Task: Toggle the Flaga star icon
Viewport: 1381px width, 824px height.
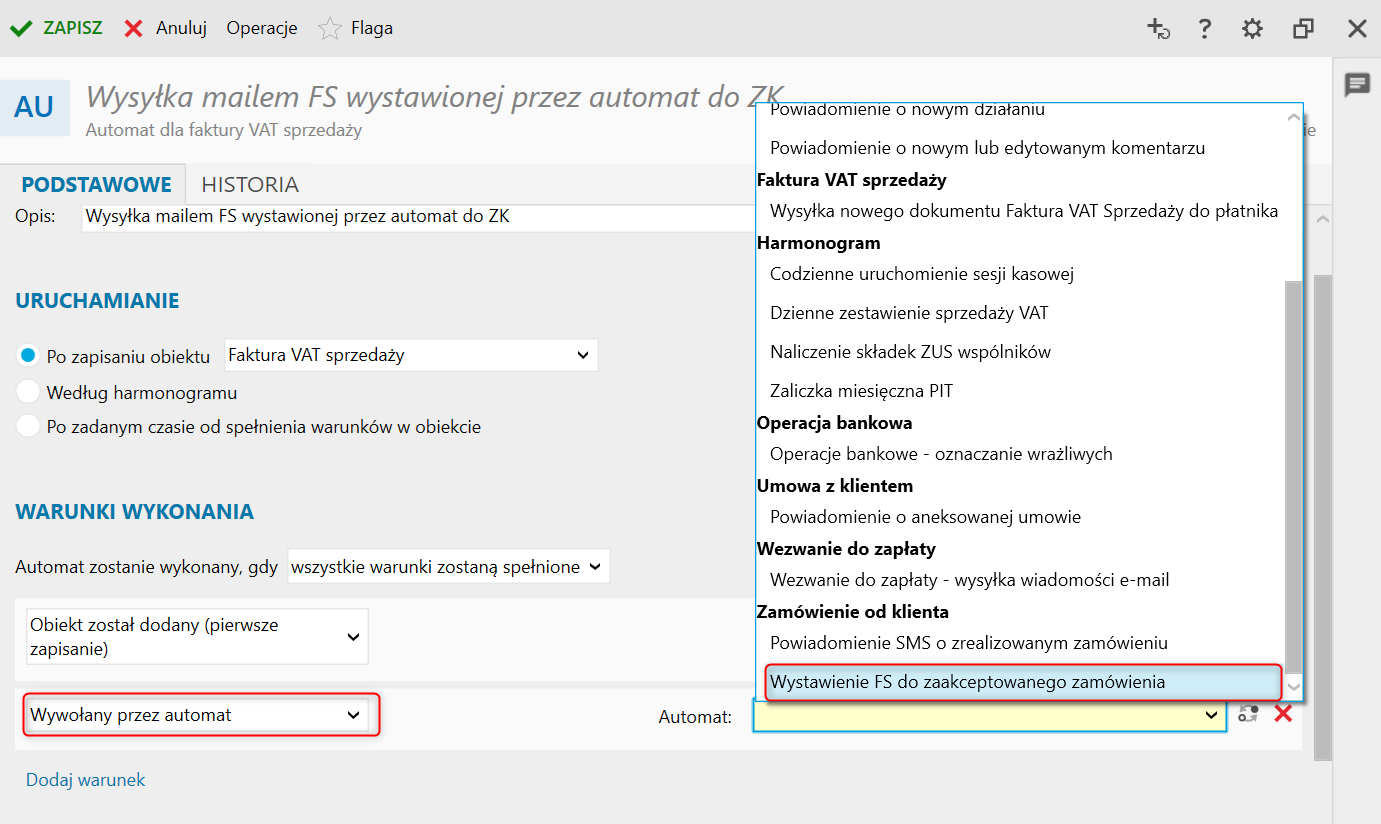Action: [x=329, y=28]
